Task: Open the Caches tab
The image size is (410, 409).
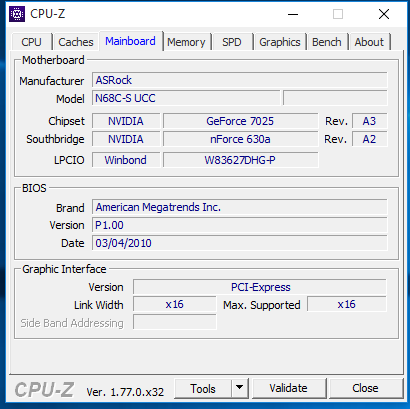Action: point(76,42)
